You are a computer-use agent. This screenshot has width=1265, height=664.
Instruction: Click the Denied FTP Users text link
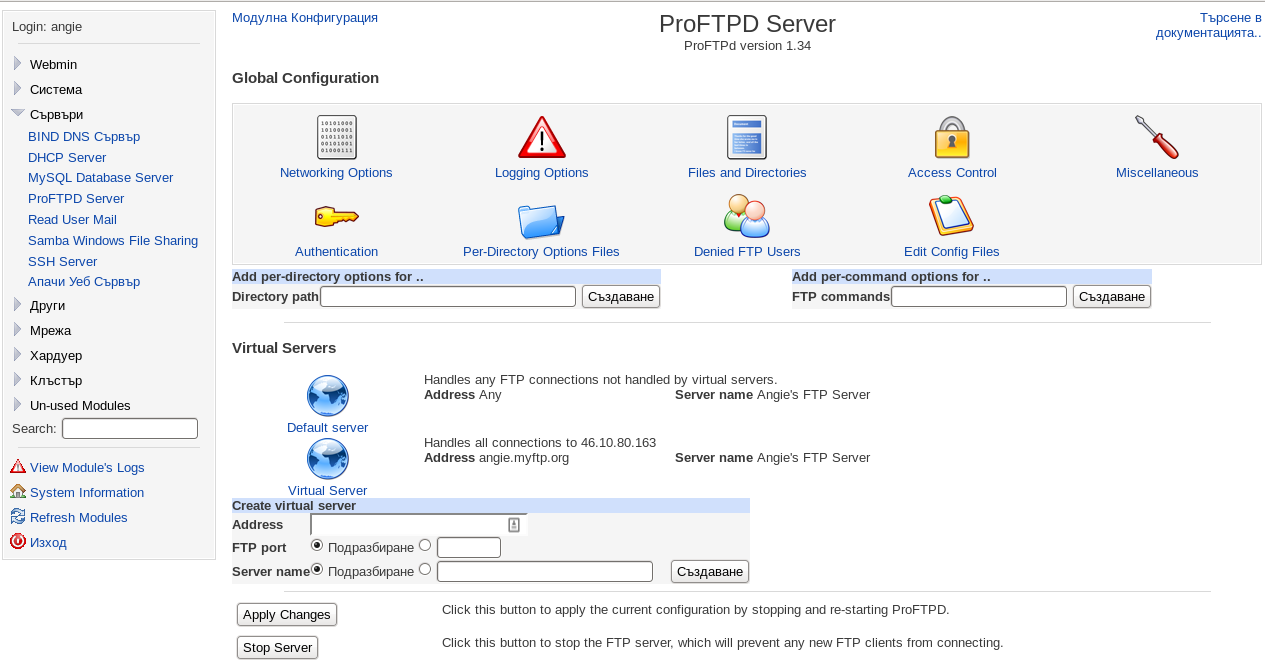click(747, 251)
